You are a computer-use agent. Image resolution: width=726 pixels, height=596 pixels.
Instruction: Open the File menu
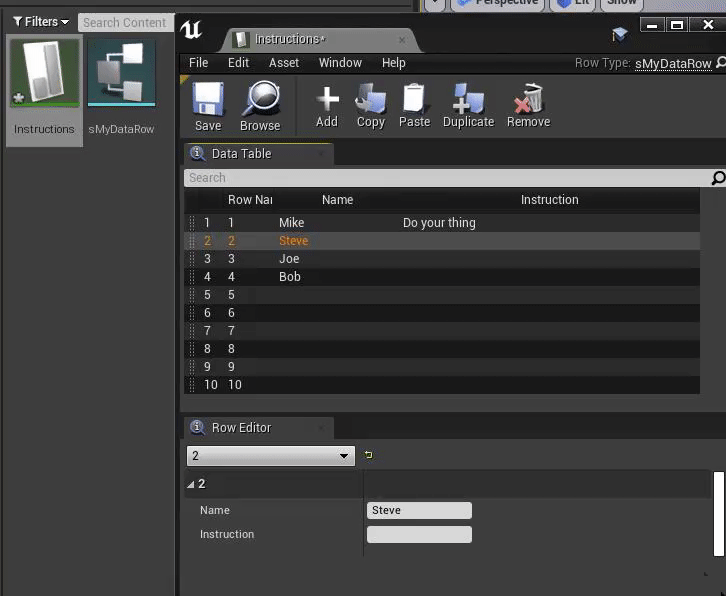199,63
